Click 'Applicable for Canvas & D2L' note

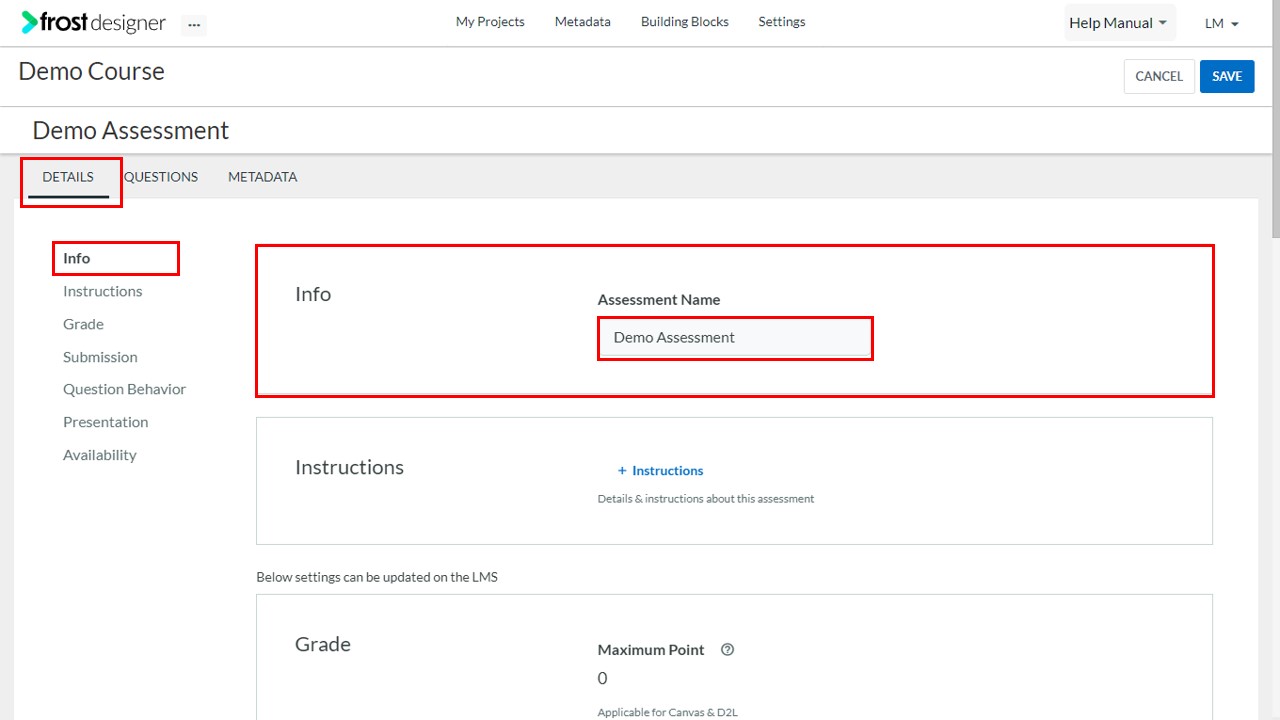pos(668,713)
